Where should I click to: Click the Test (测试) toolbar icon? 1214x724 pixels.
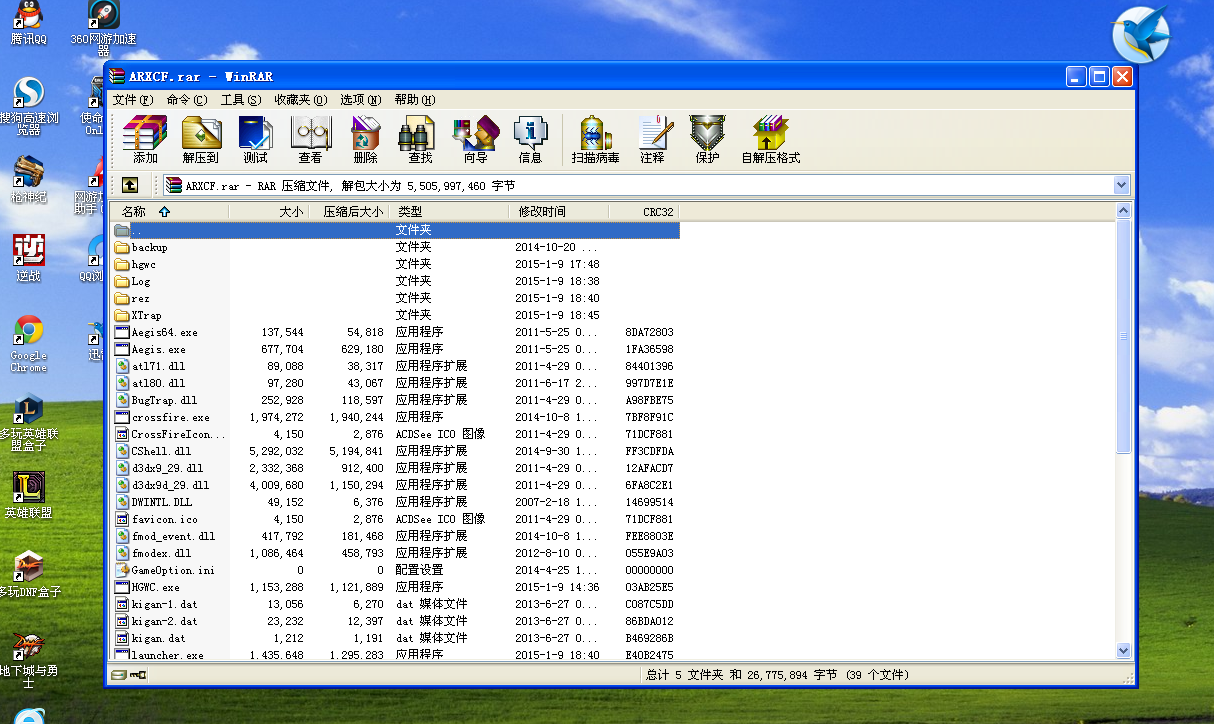click(255, 140)
